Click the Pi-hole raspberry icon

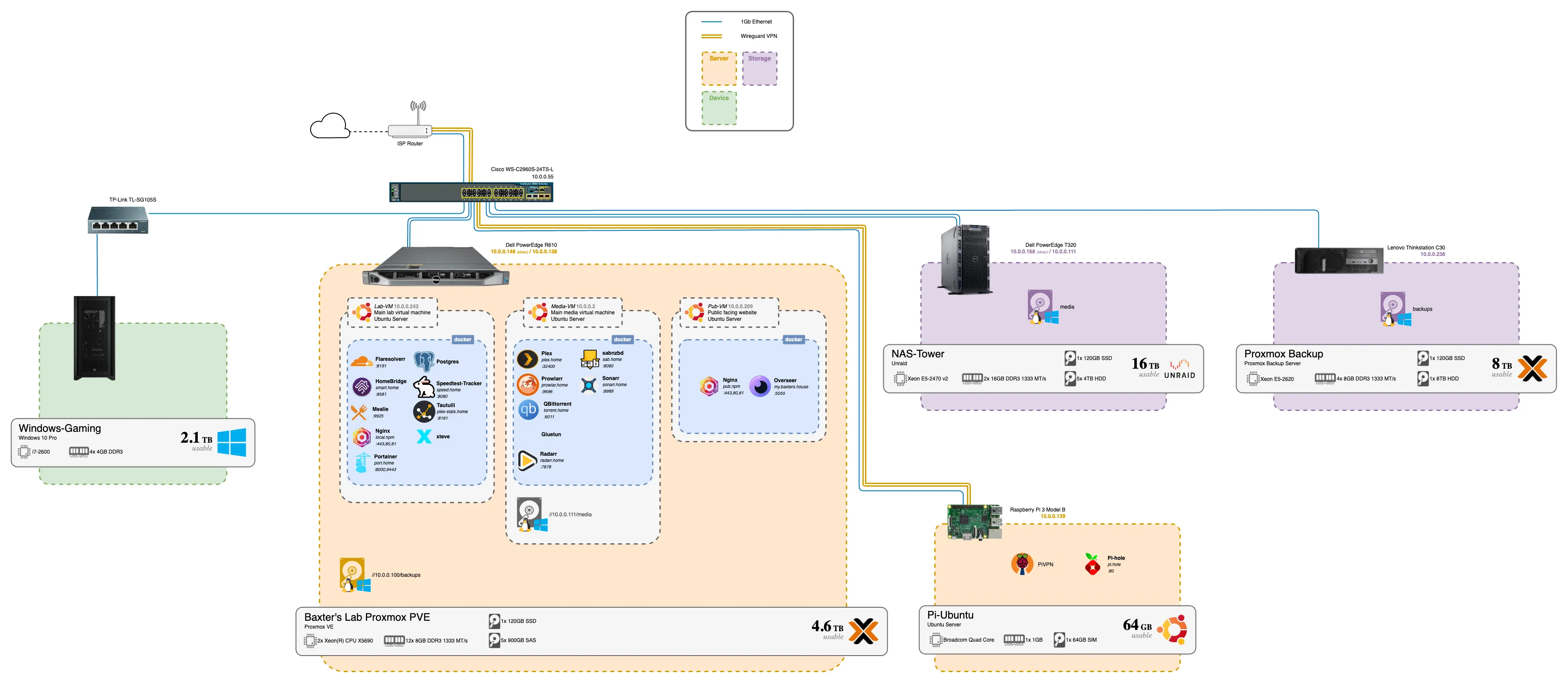point(1093,565)
